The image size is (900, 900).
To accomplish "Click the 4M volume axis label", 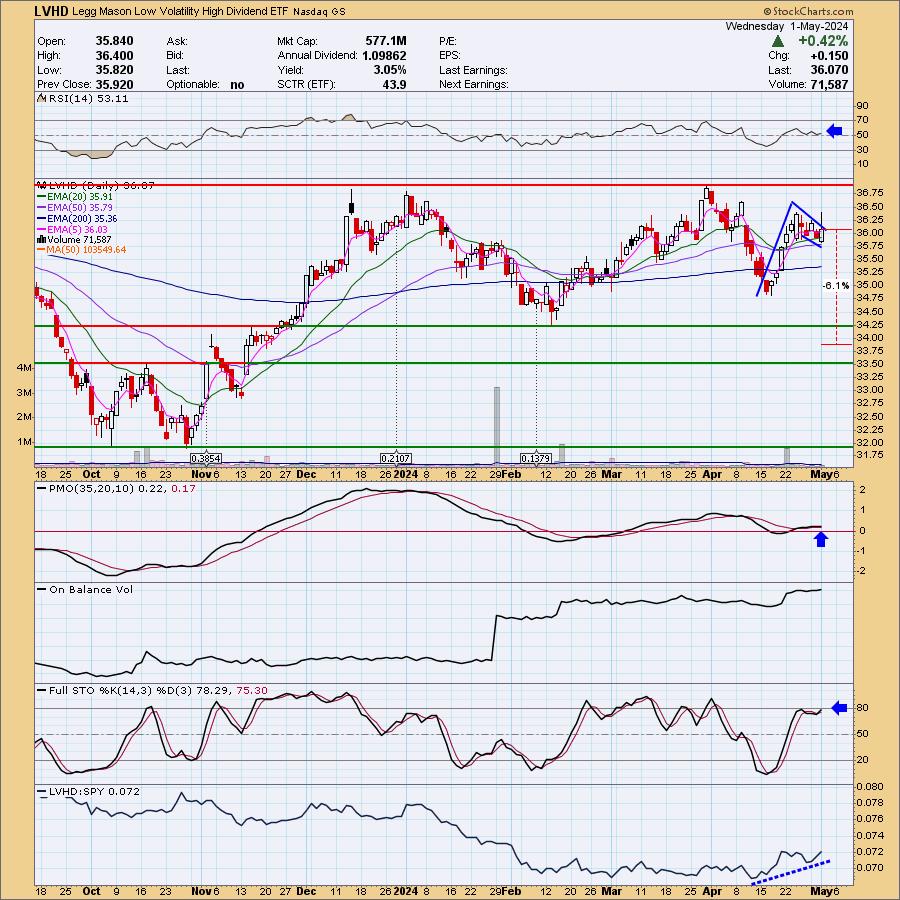I will click(24, 368).
